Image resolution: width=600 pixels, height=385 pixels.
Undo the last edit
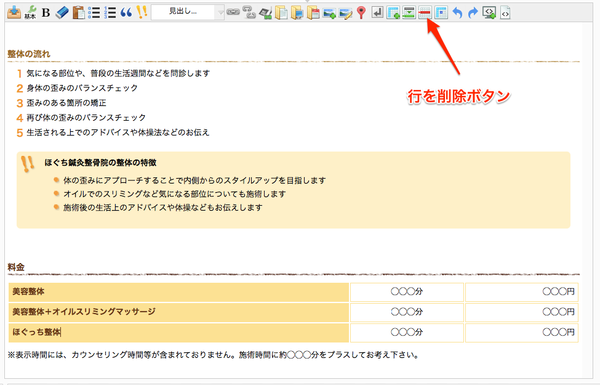[x=457, y=13]
